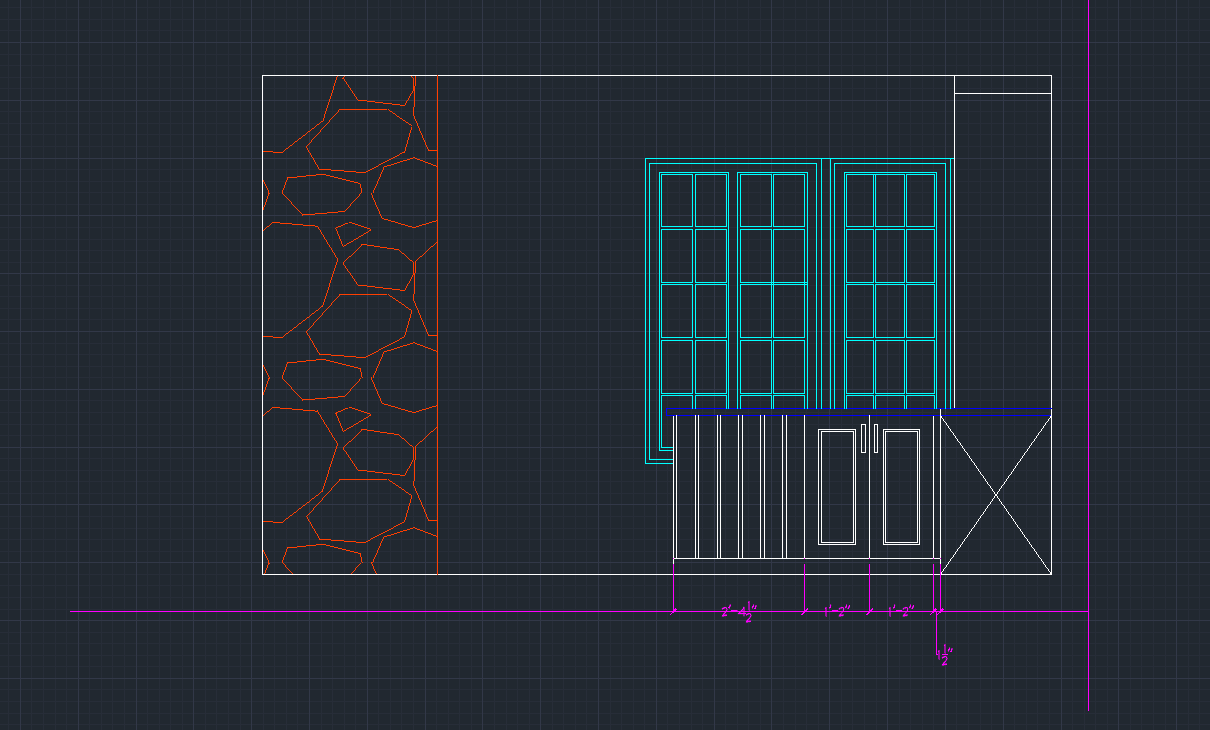The image size is (1210, 730).
Task: Select the 2'-4½" dimension text
Action: tap(739, 612)
